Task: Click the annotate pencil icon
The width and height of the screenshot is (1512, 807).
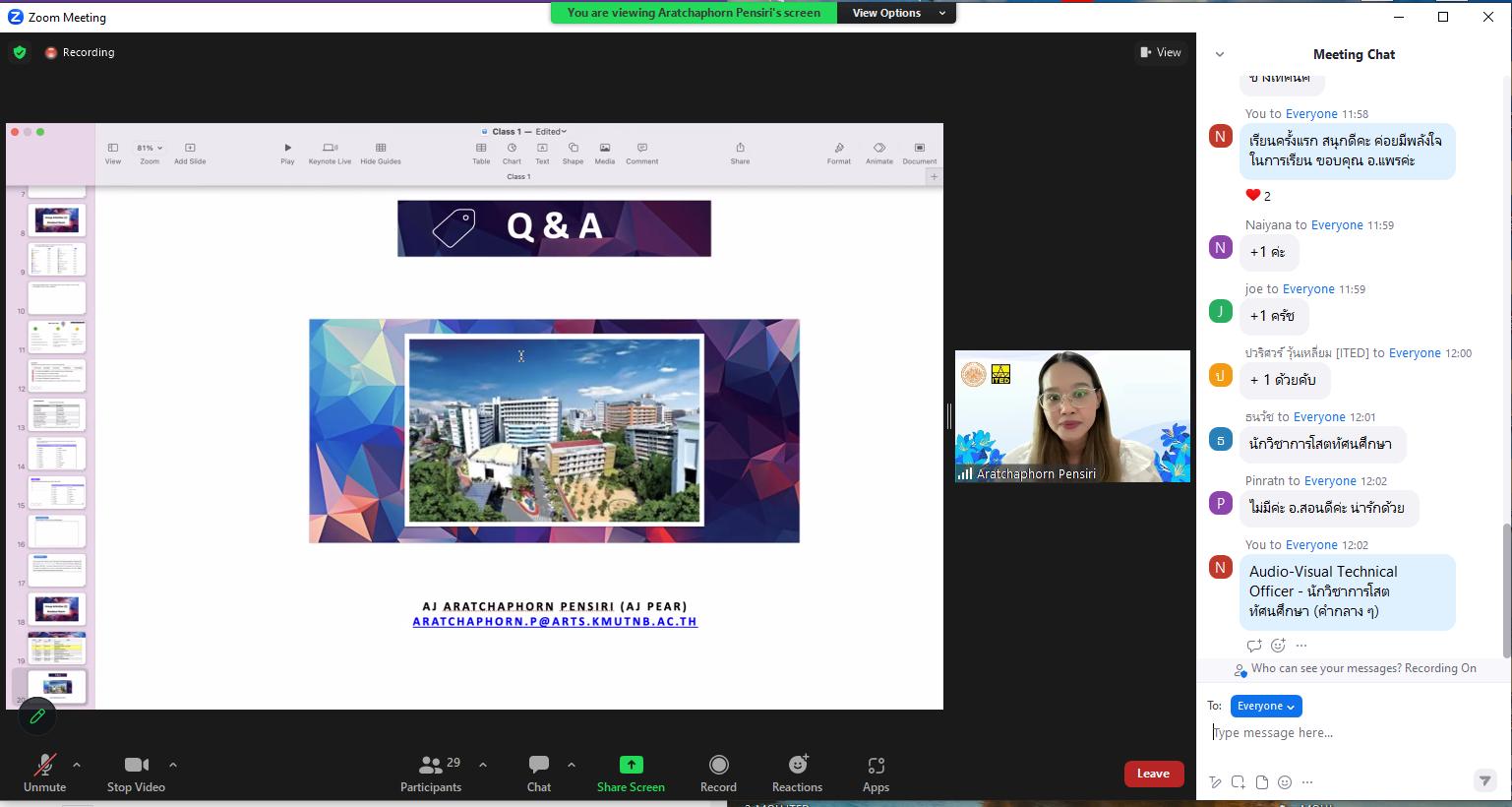Action: [x=37, y=716]
